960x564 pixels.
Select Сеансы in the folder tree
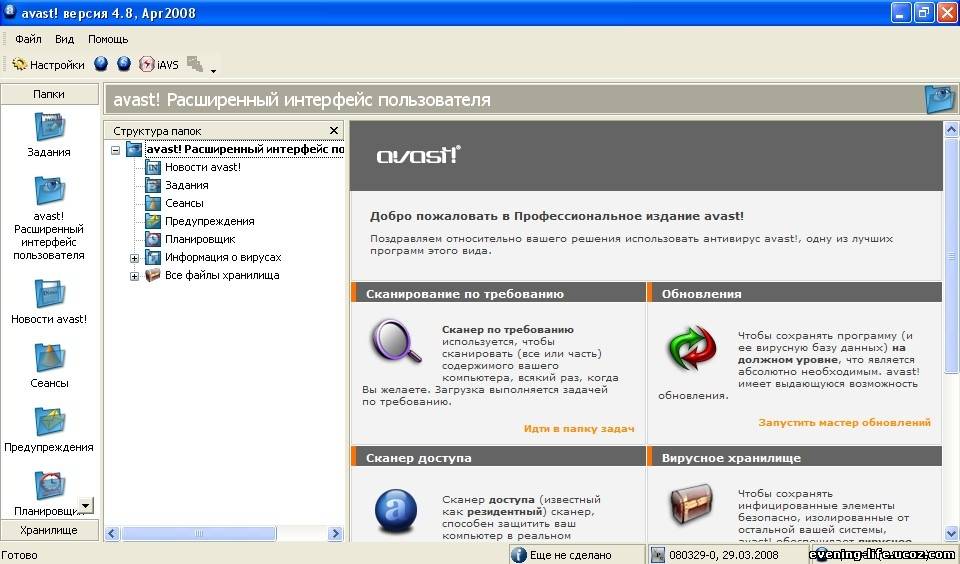[x=184, y=203]
